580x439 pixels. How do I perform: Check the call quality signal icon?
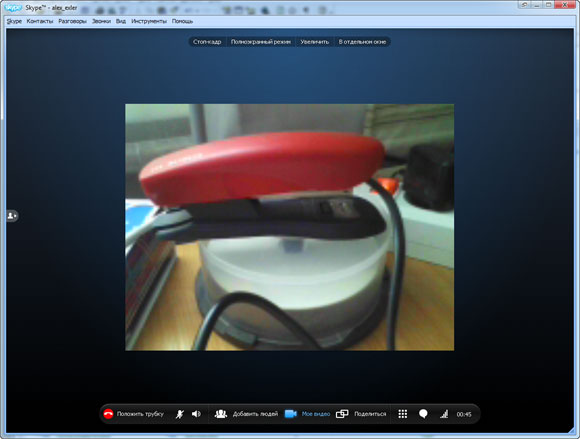click(x=444, y=414)
